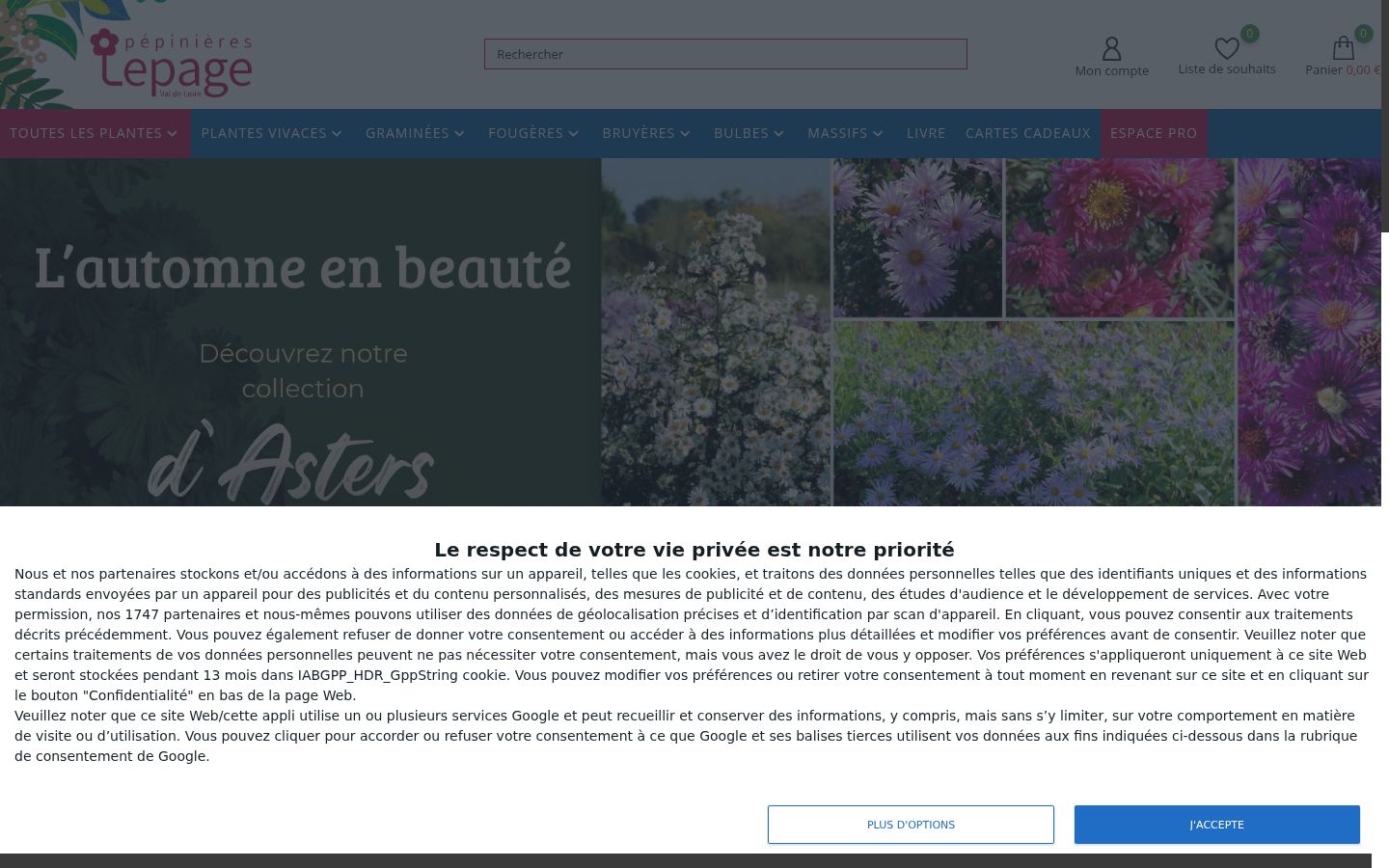
Task: Expand the Toutes les plantes menu chevron
Action: point(172,133)
